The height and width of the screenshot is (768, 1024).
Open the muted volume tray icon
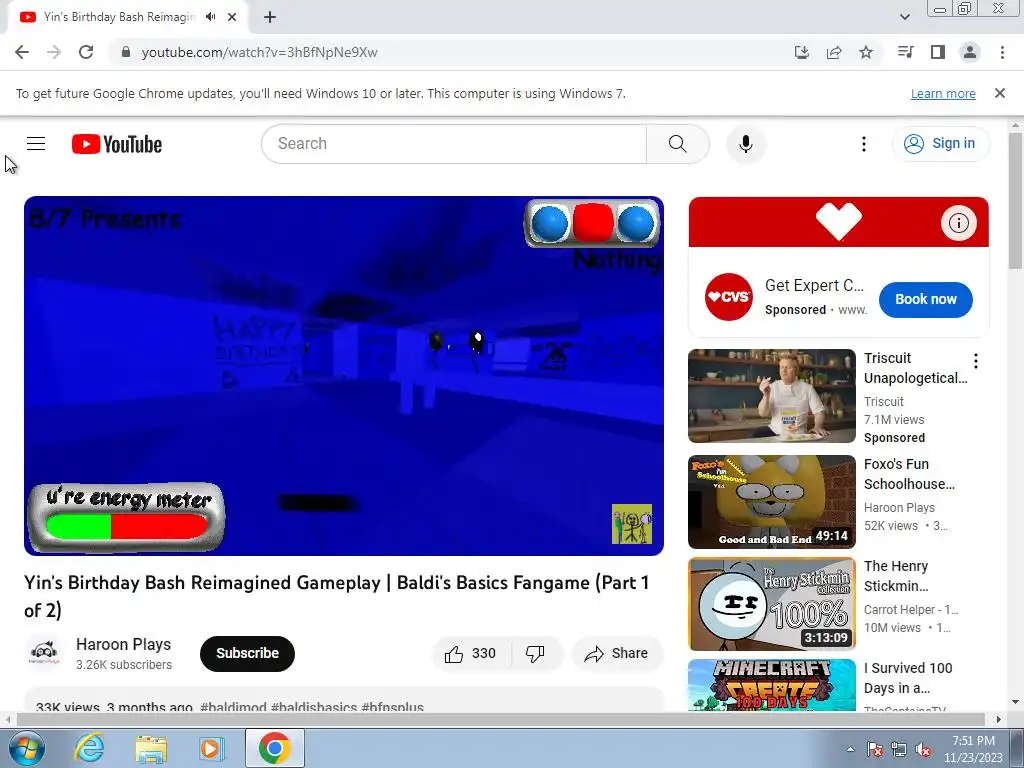point(923,749)
